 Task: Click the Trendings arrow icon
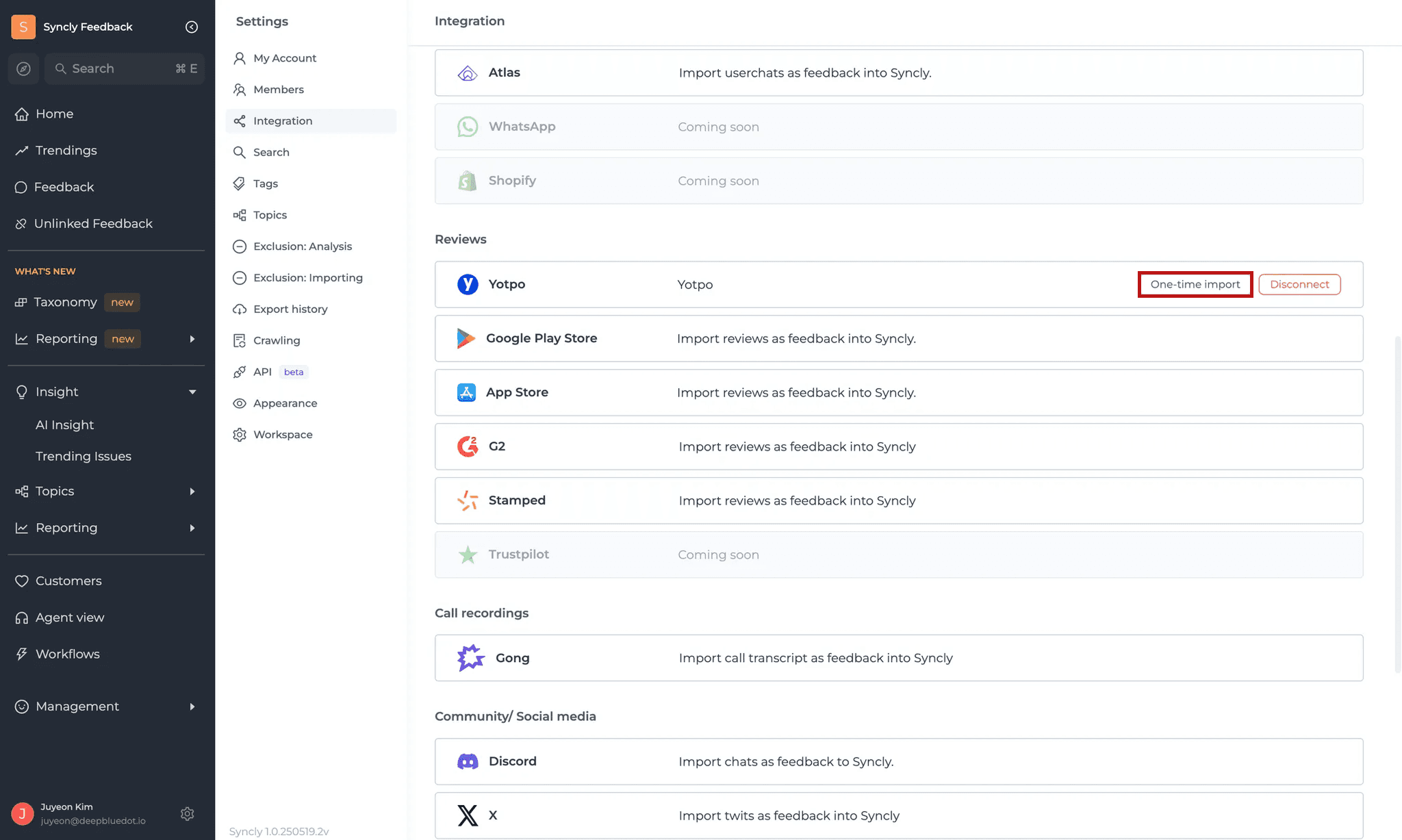coord(22,151)
